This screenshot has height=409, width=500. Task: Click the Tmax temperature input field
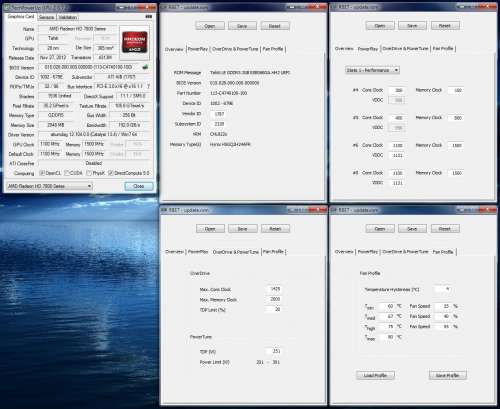pos(388,337)
